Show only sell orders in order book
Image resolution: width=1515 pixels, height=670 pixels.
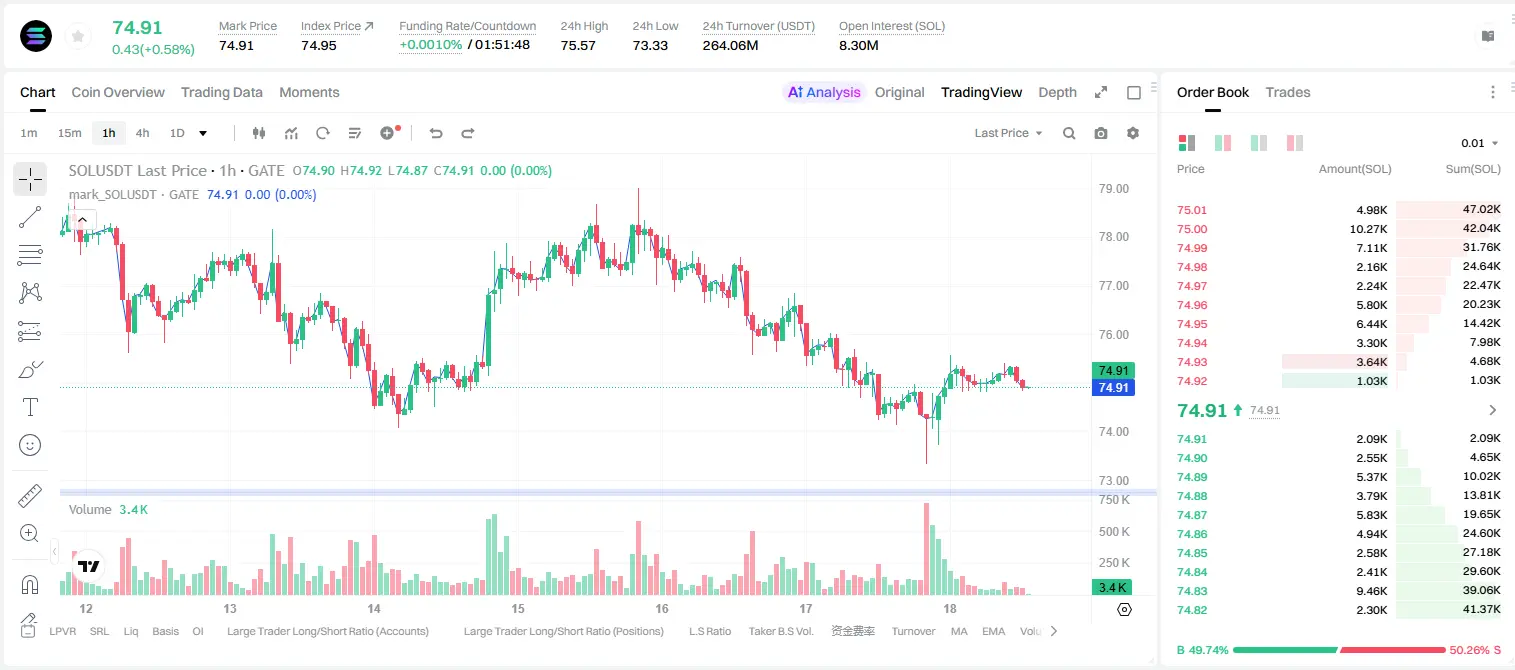(1295, 143)
